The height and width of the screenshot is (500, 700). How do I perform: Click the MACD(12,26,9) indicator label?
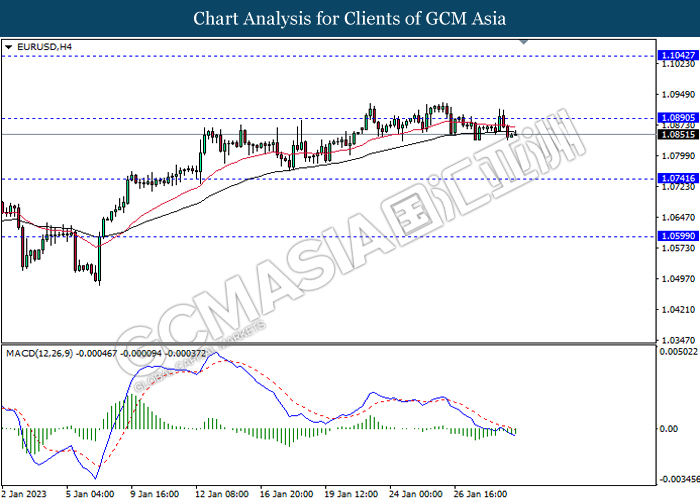tap(39, 354)
